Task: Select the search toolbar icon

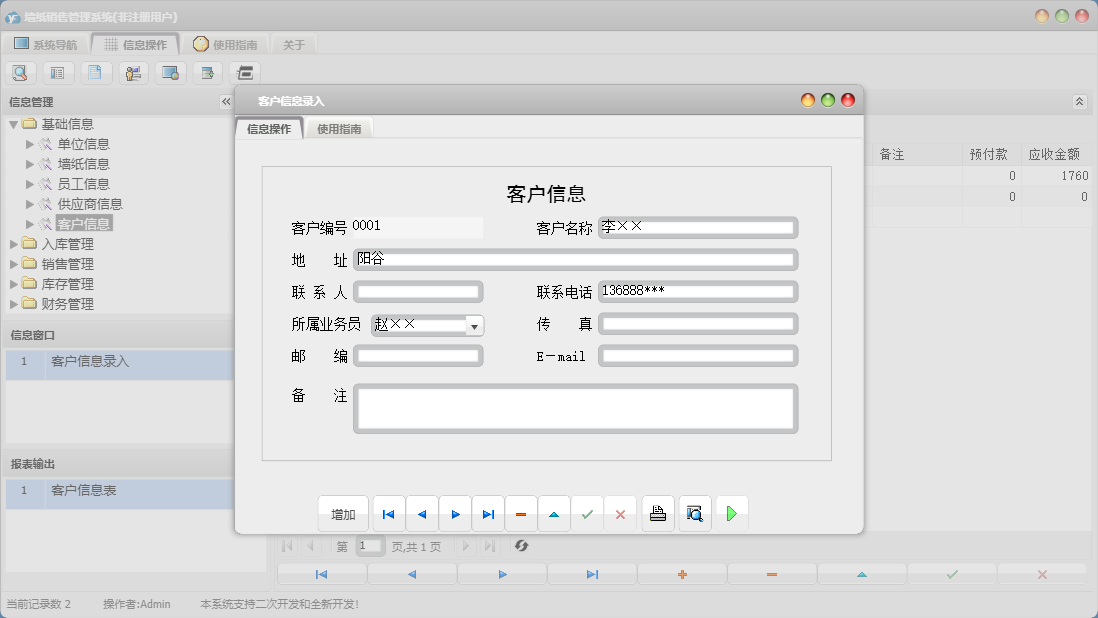Action: click(x=20, y=72)
